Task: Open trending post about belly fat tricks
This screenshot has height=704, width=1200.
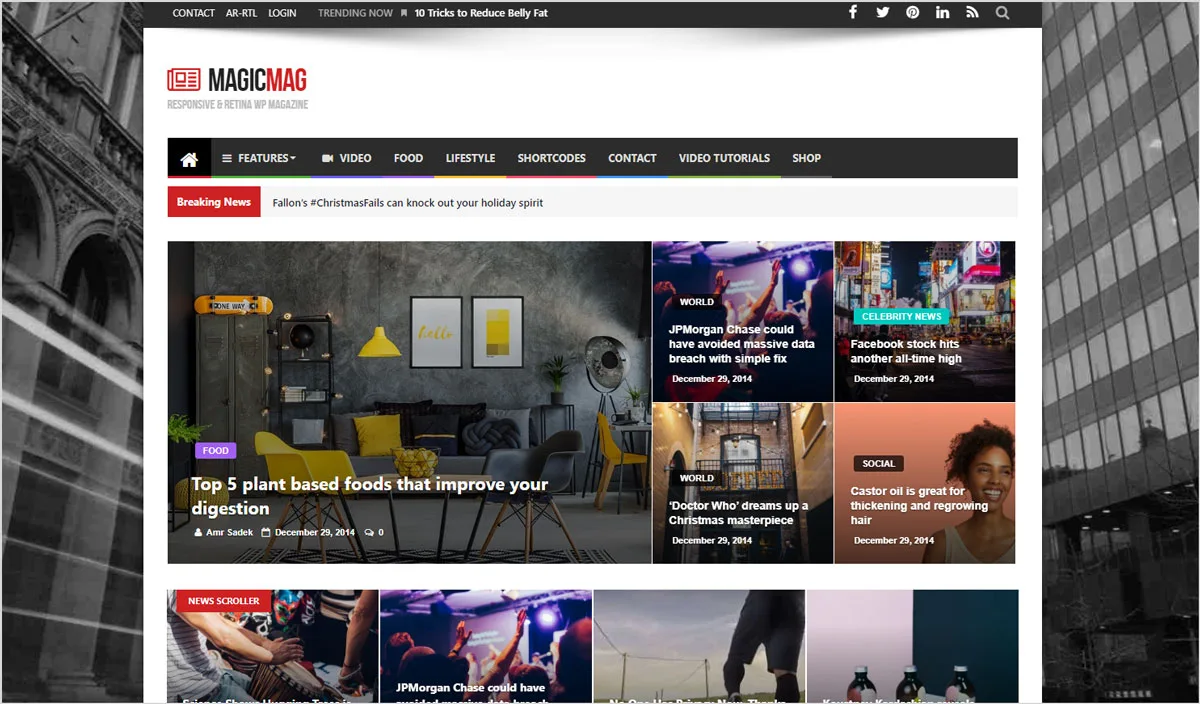Action: (481, 13)
